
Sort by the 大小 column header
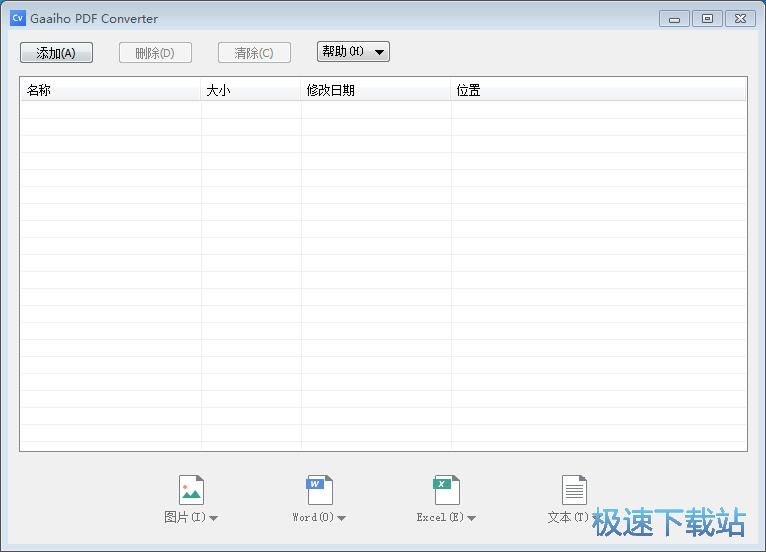pos(251,90)
